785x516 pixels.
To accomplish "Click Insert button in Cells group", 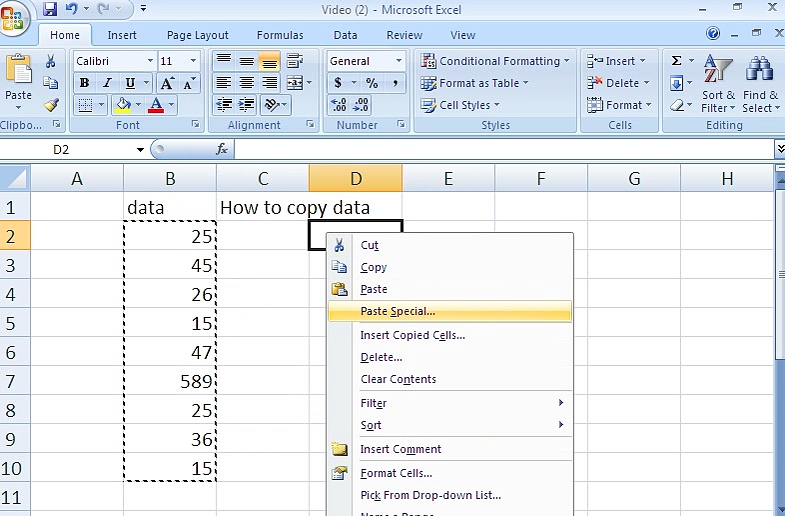I will coord(617,61).
